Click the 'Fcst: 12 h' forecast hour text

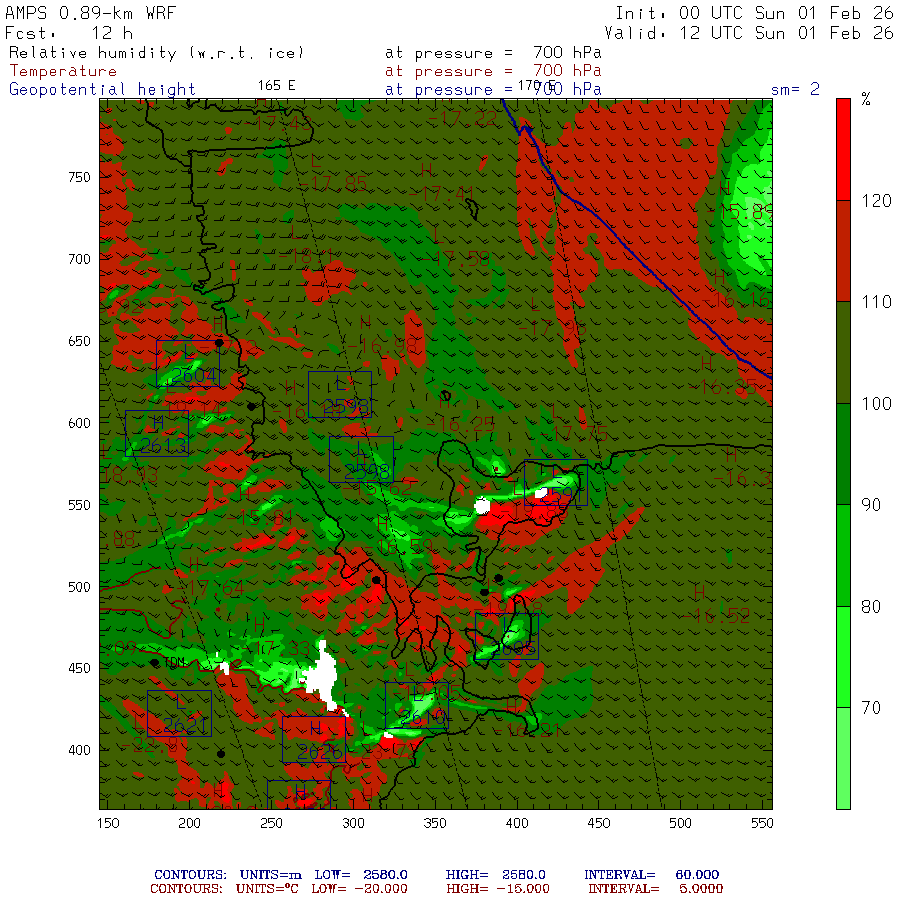(x=69, y=33)
